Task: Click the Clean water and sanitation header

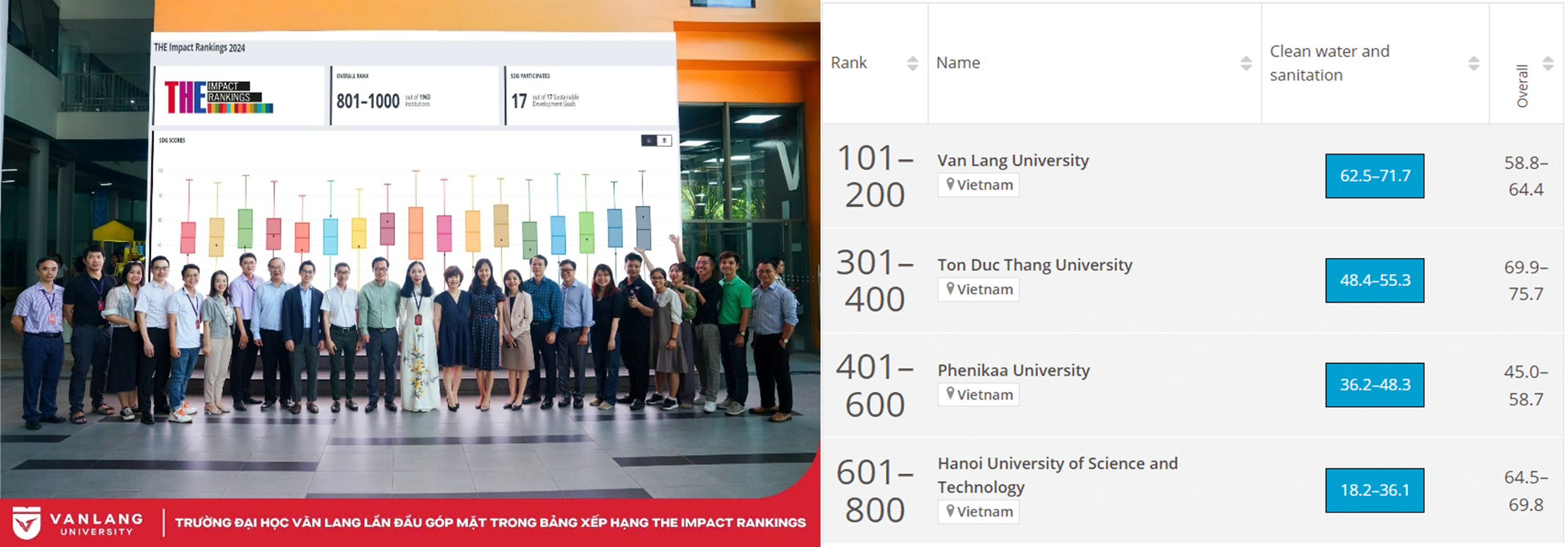Action: [x=1329, y=63]
